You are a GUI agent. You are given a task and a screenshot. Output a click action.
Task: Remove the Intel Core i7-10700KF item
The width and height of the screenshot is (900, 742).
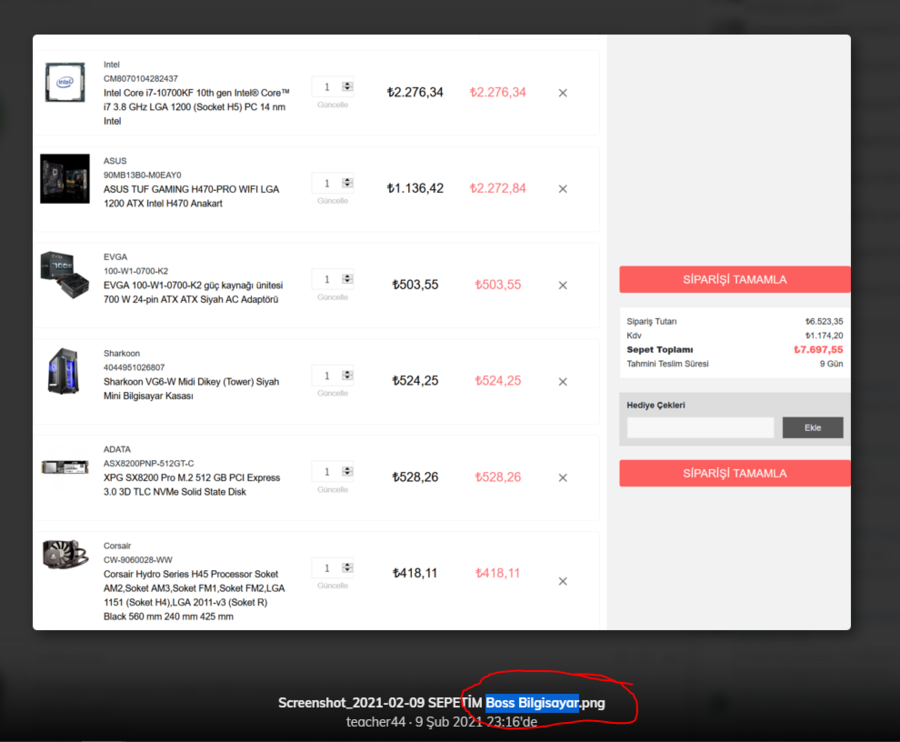[x=562, y=93]
